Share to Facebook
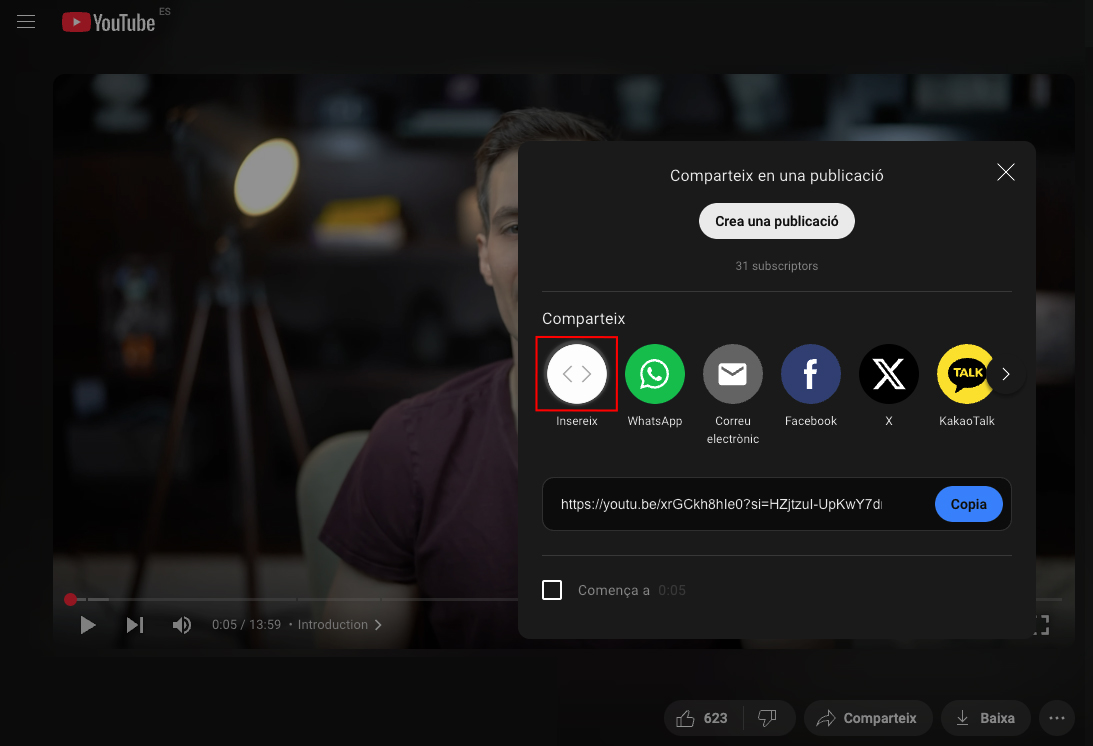1093x746 pixels. [x=811, y=374]
